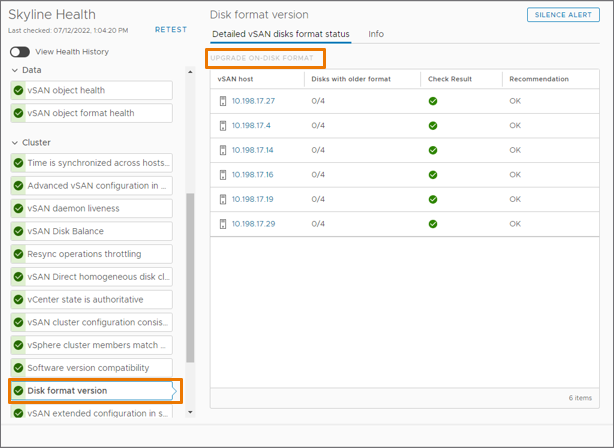The width and height of the screenshot is (614, 448).
Task: Click green check result icon for 10.198.17.4
Action: [433, 126]
